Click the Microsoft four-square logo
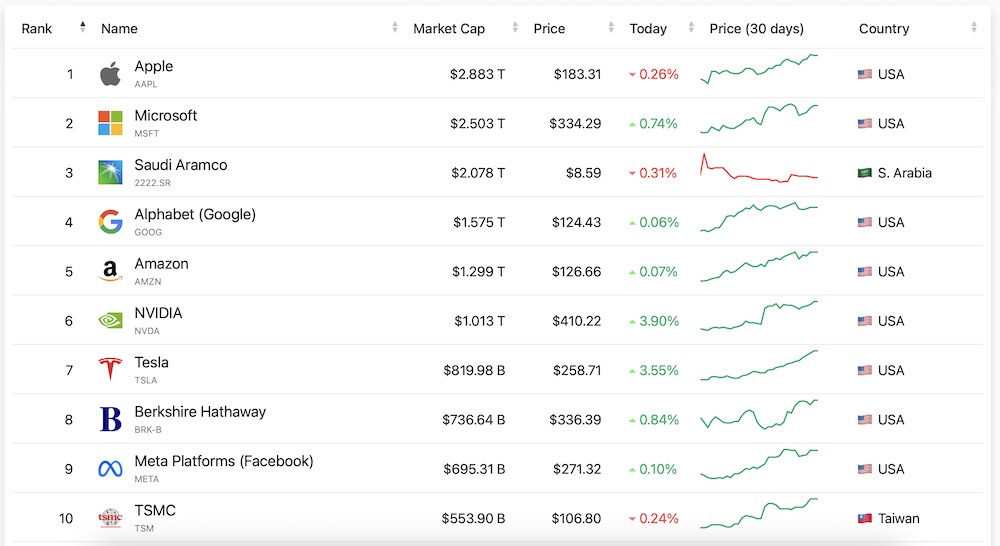 coord(110,123)
